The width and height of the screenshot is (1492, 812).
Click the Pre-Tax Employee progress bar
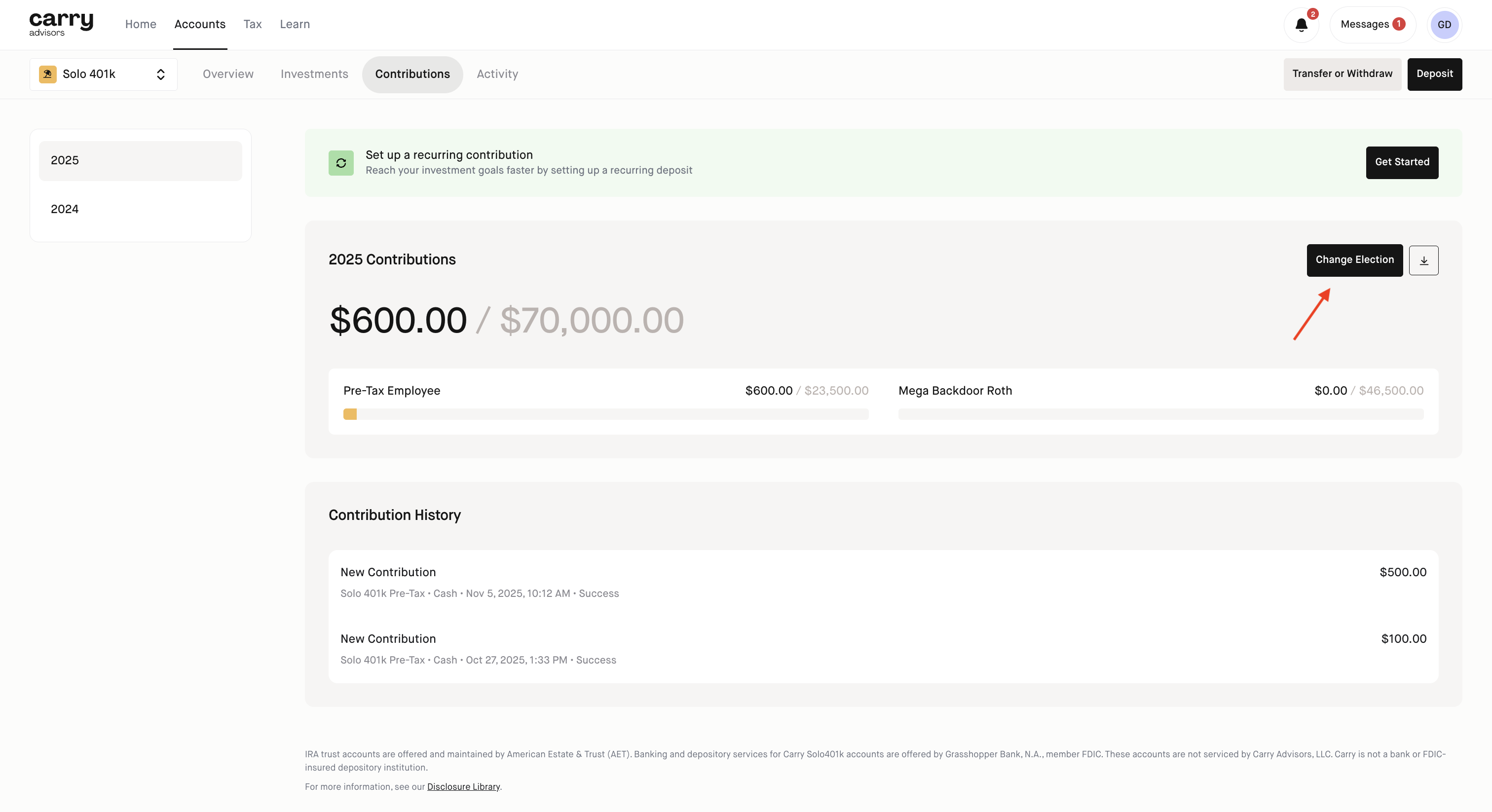tap(605, 414)
